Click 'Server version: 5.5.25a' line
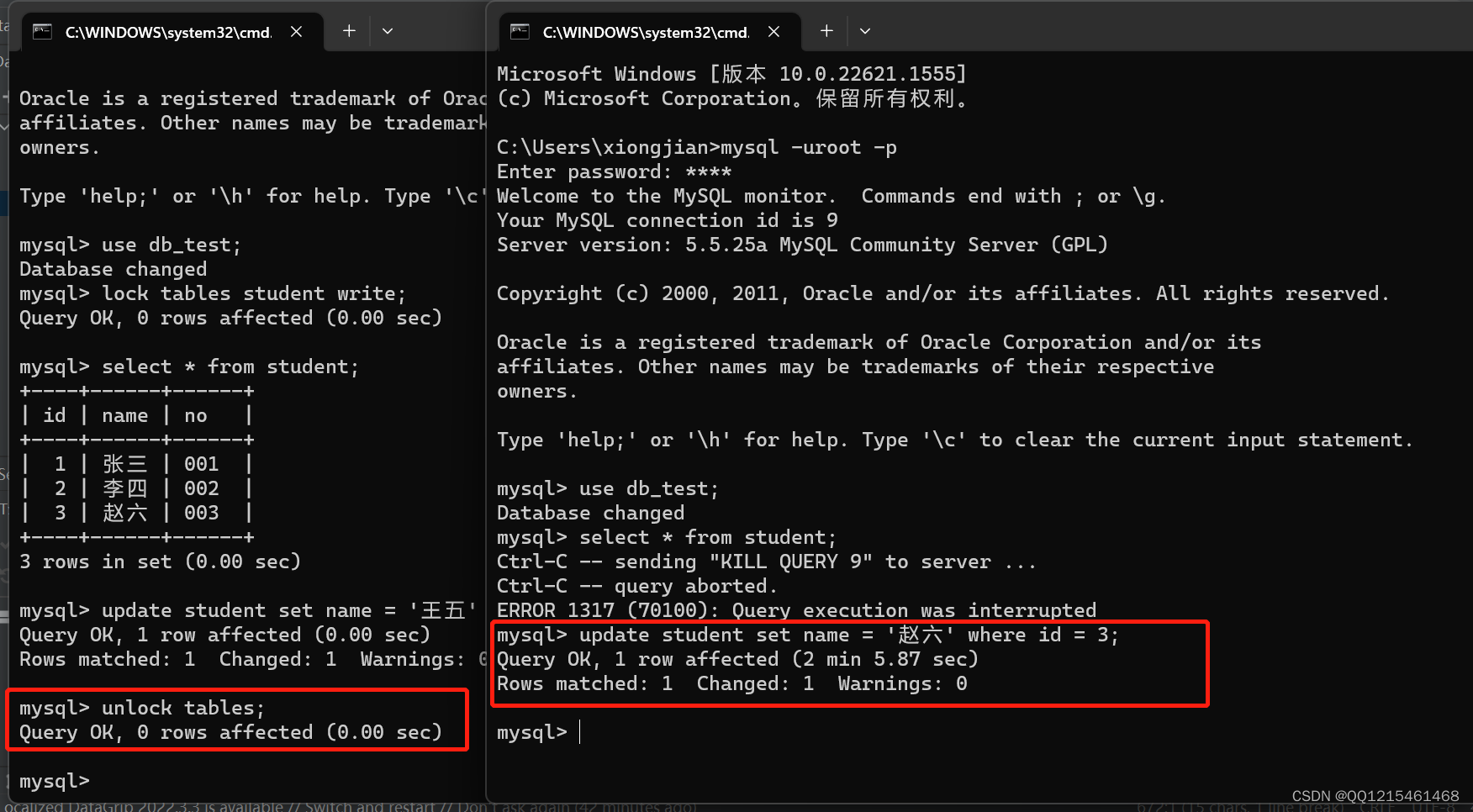 click(x=802, y=245)
